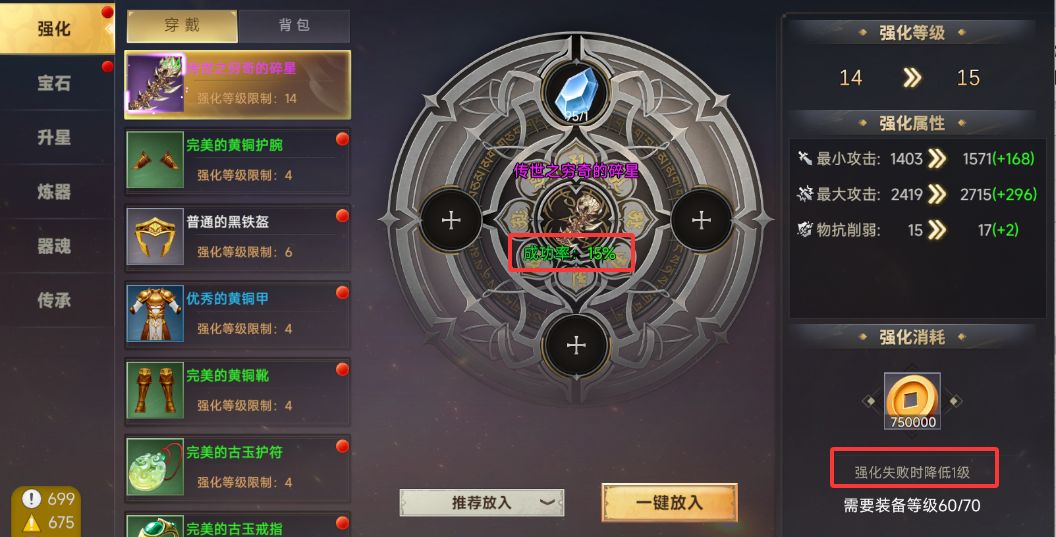Open the 升星 side menu

coord(55,137)
